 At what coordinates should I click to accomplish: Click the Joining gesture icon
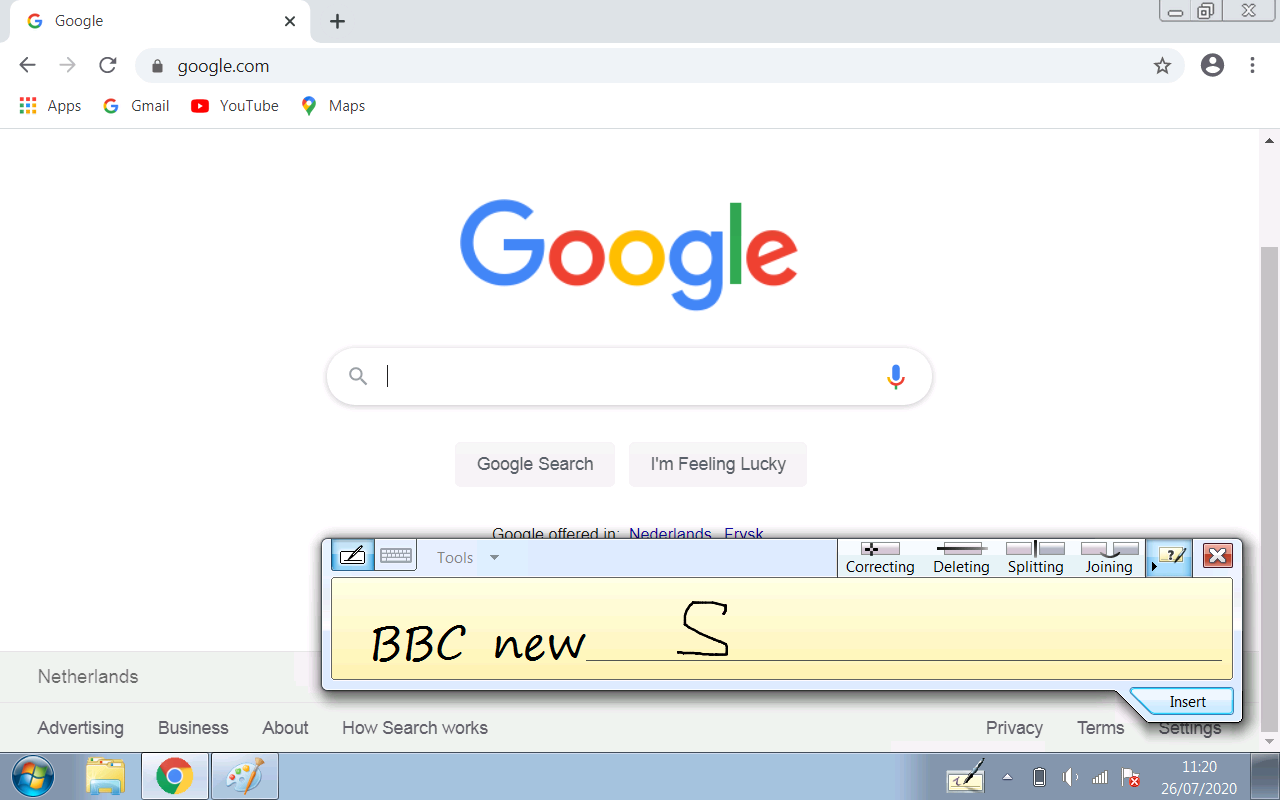[x=1108, y=556]
